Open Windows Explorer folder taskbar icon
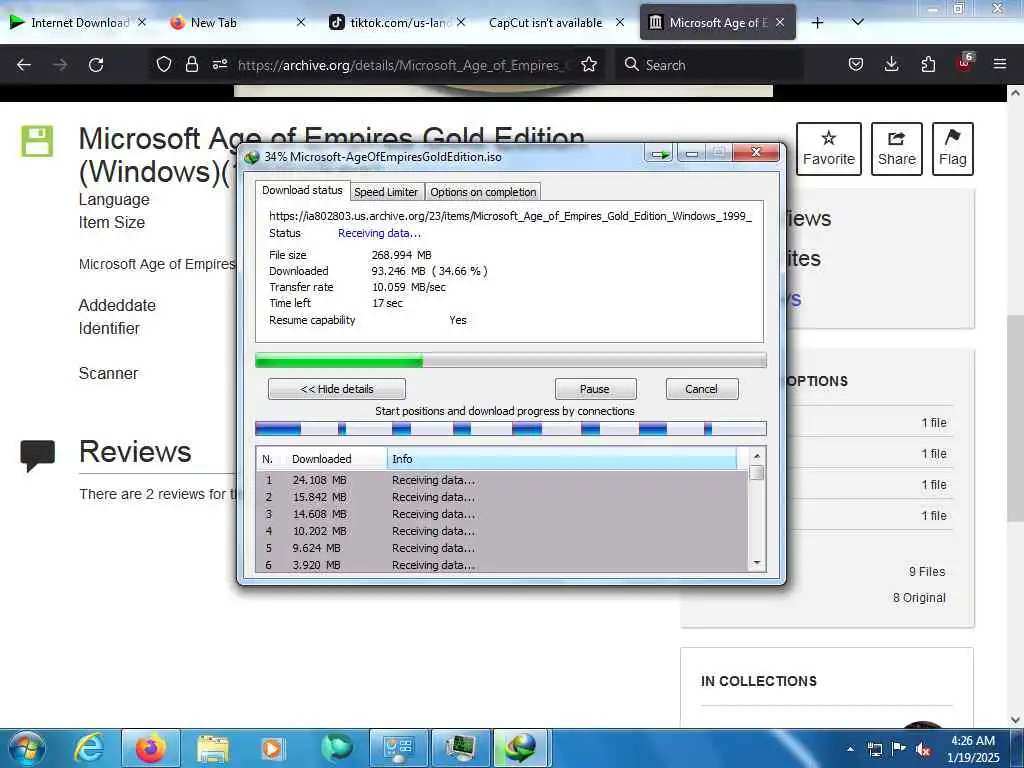The image size is (1024, 768). tap(213, 748)
